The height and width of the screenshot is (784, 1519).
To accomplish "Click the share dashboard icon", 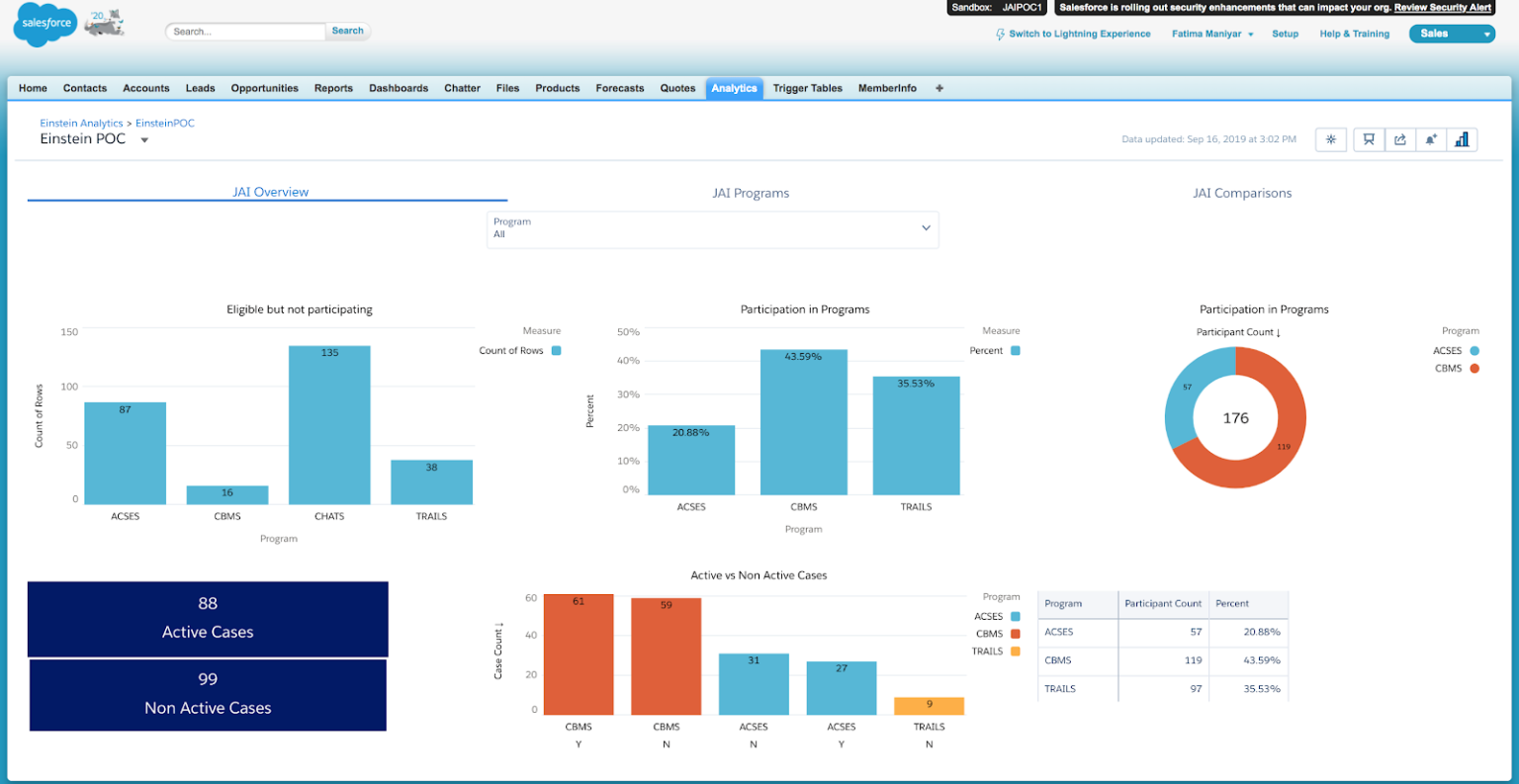I will click(x=1400, y=139).
